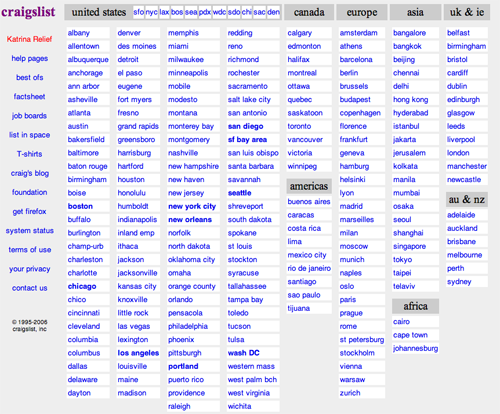Select the nyc shortcut in header
This screenshot has height=414, width=500.
coord(151,12)
